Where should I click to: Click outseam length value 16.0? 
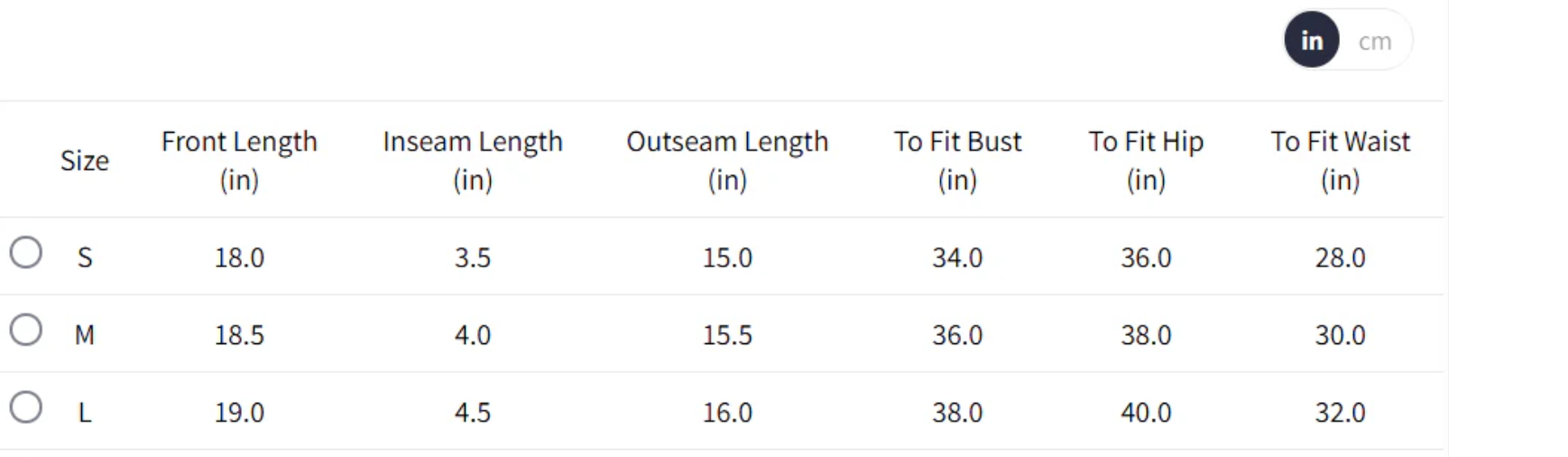[727, 413]
